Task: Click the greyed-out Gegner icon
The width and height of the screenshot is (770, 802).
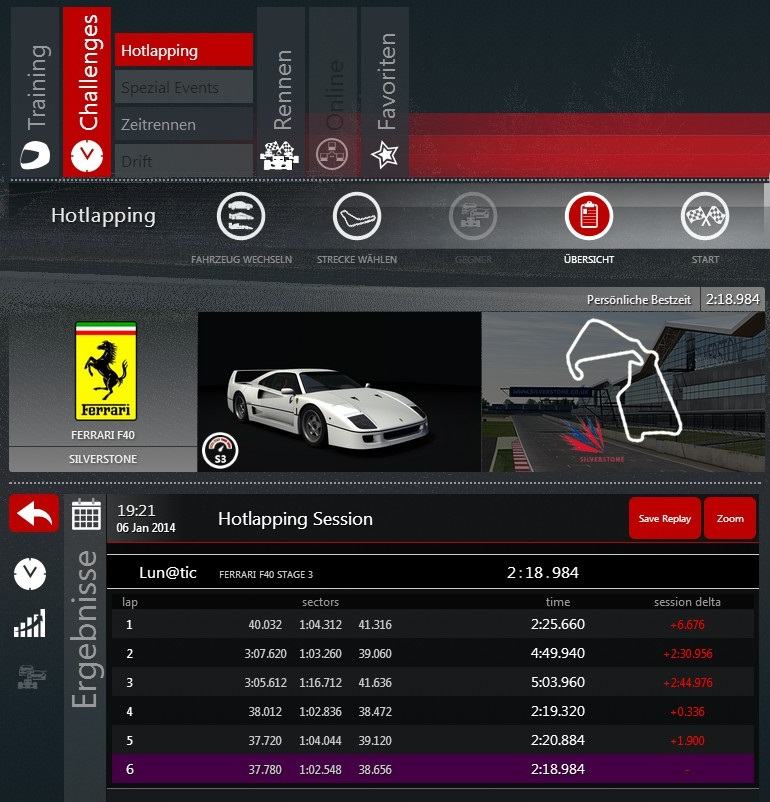Action: tap(473, 216)
